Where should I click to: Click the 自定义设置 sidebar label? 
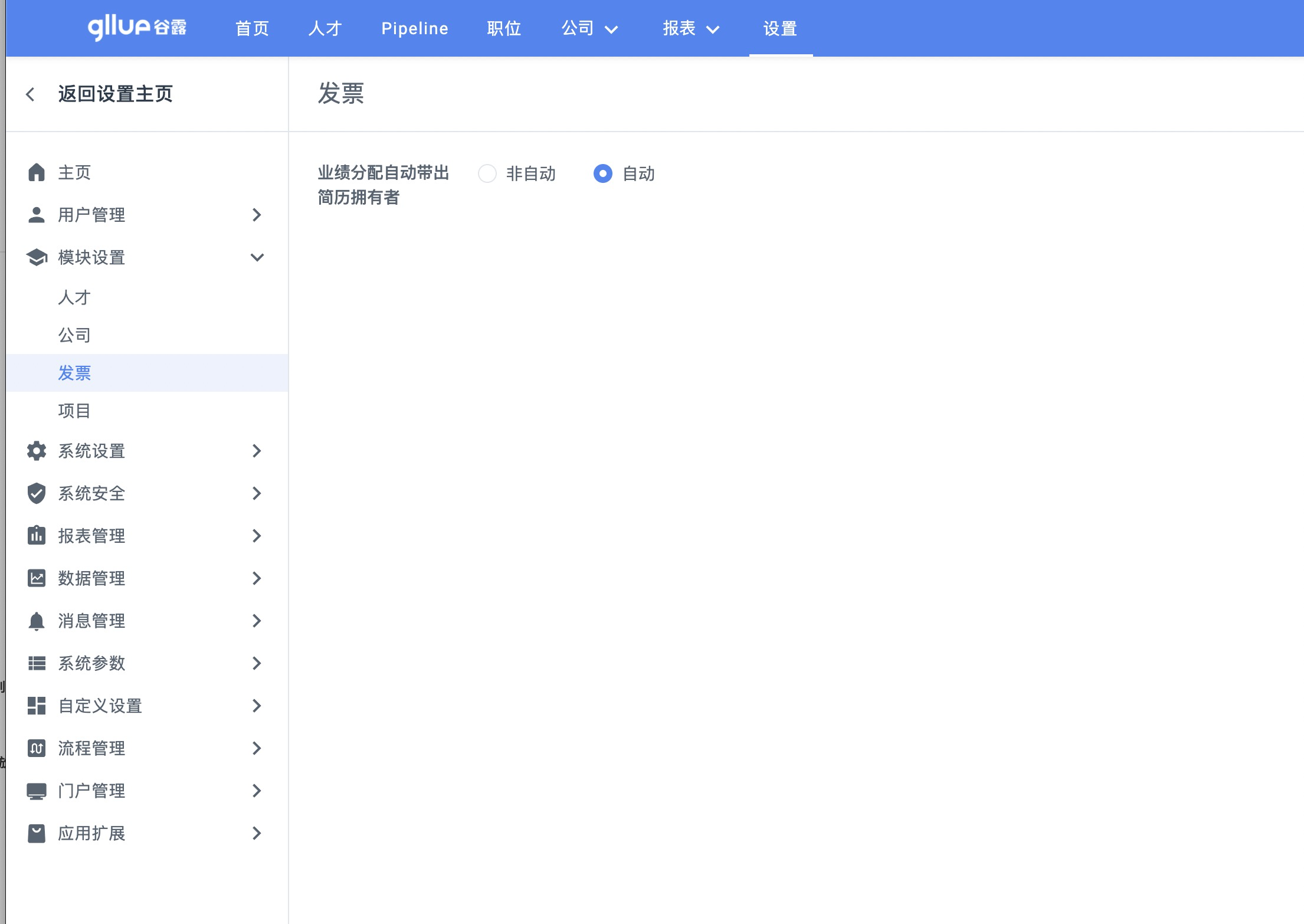pos(100,706)
